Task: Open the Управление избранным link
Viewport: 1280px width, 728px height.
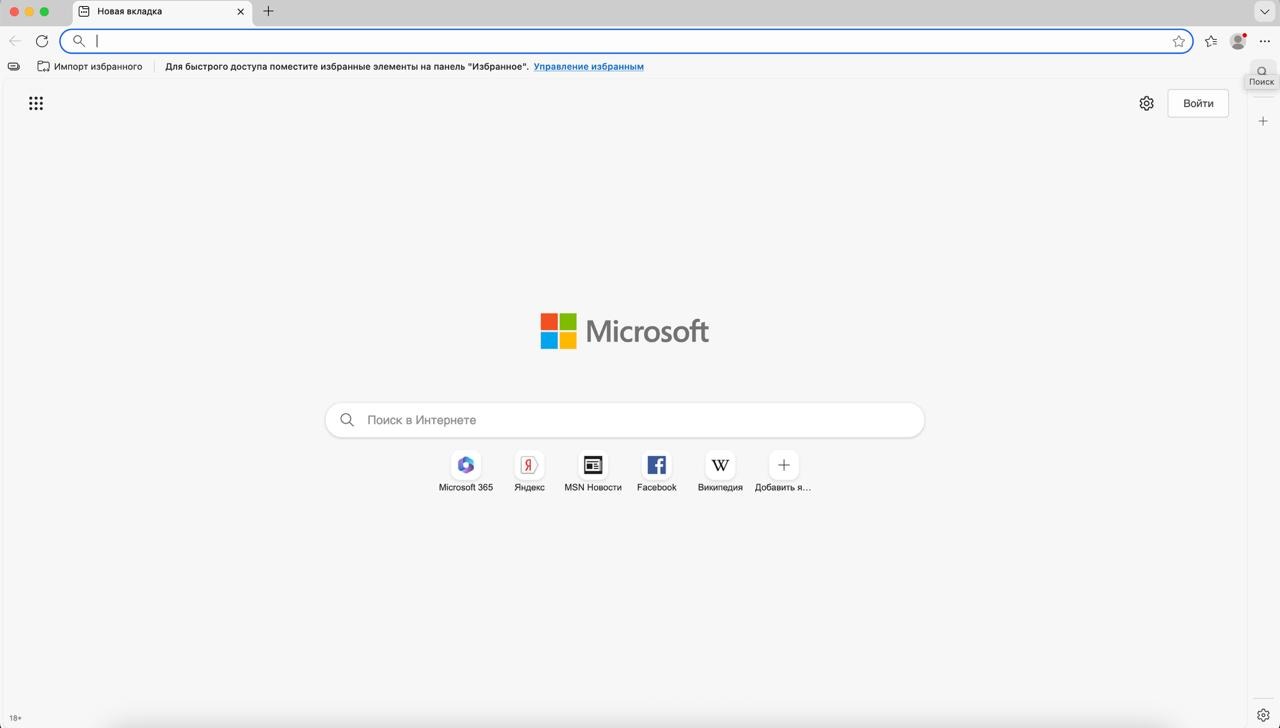Action: point(588,67)
